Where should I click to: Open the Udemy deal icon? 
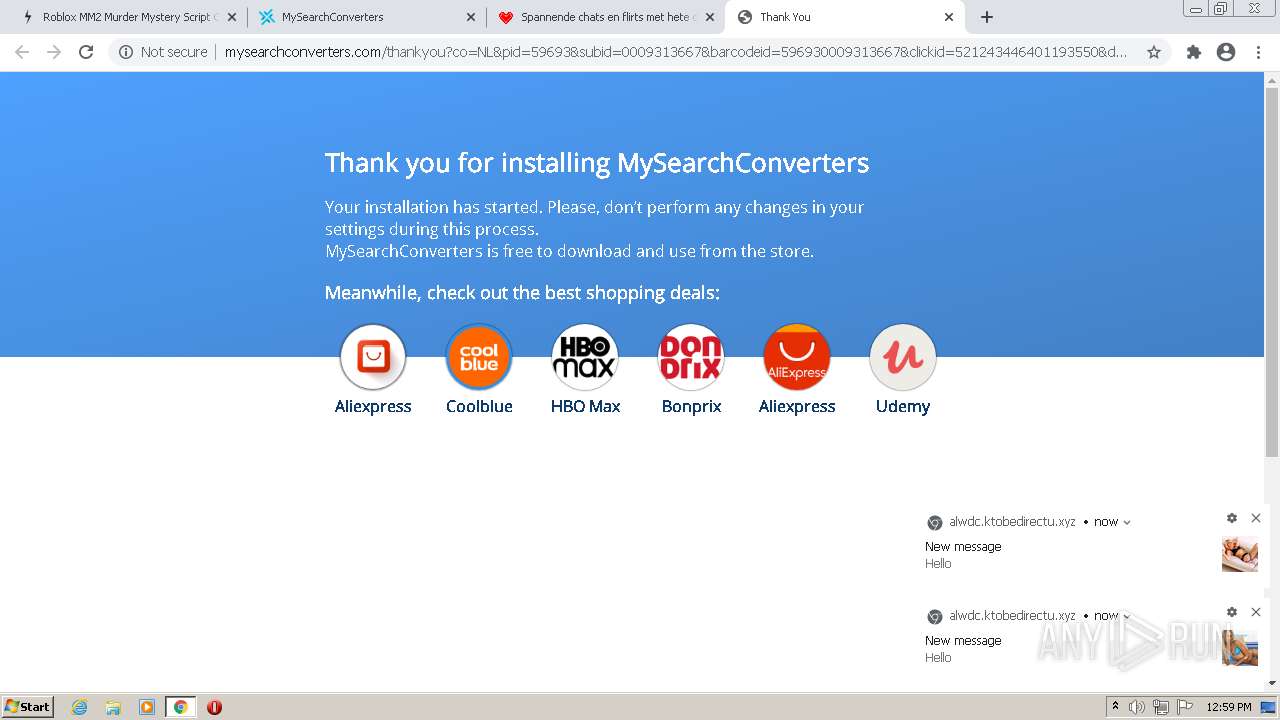tap(903, 357)
